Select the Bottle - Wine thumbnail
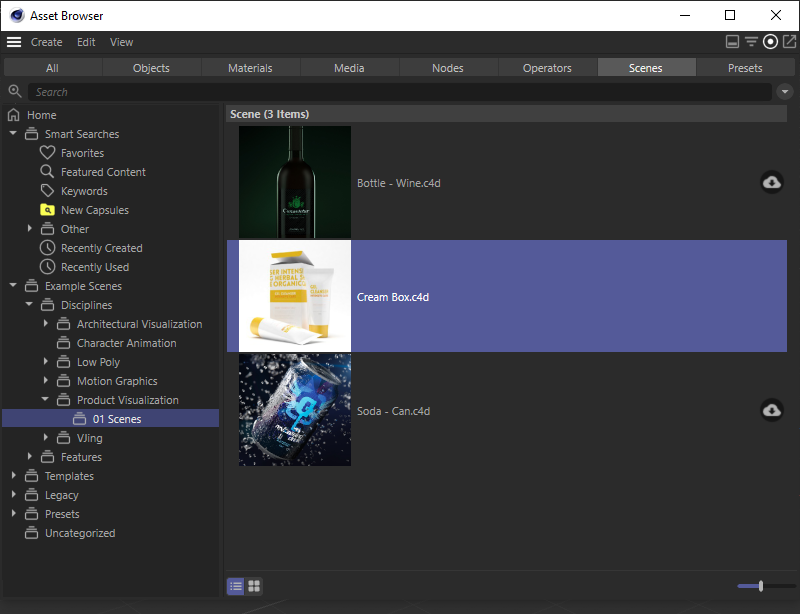The height and width of the screenshot is (614, 800). coord(295,182)
